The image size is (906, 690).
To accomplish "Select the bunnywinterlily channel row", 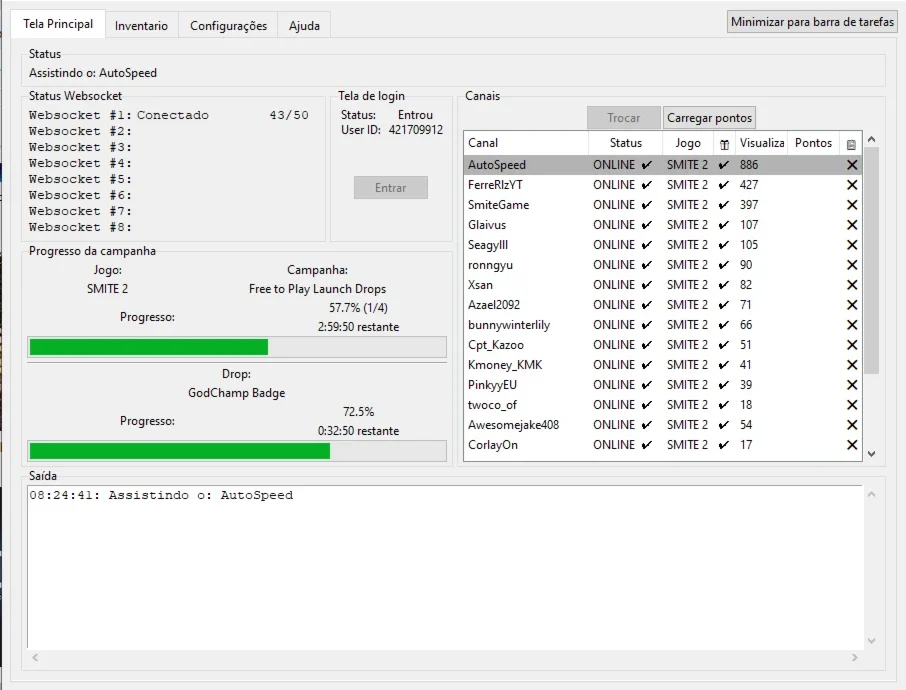I will 662,325.
